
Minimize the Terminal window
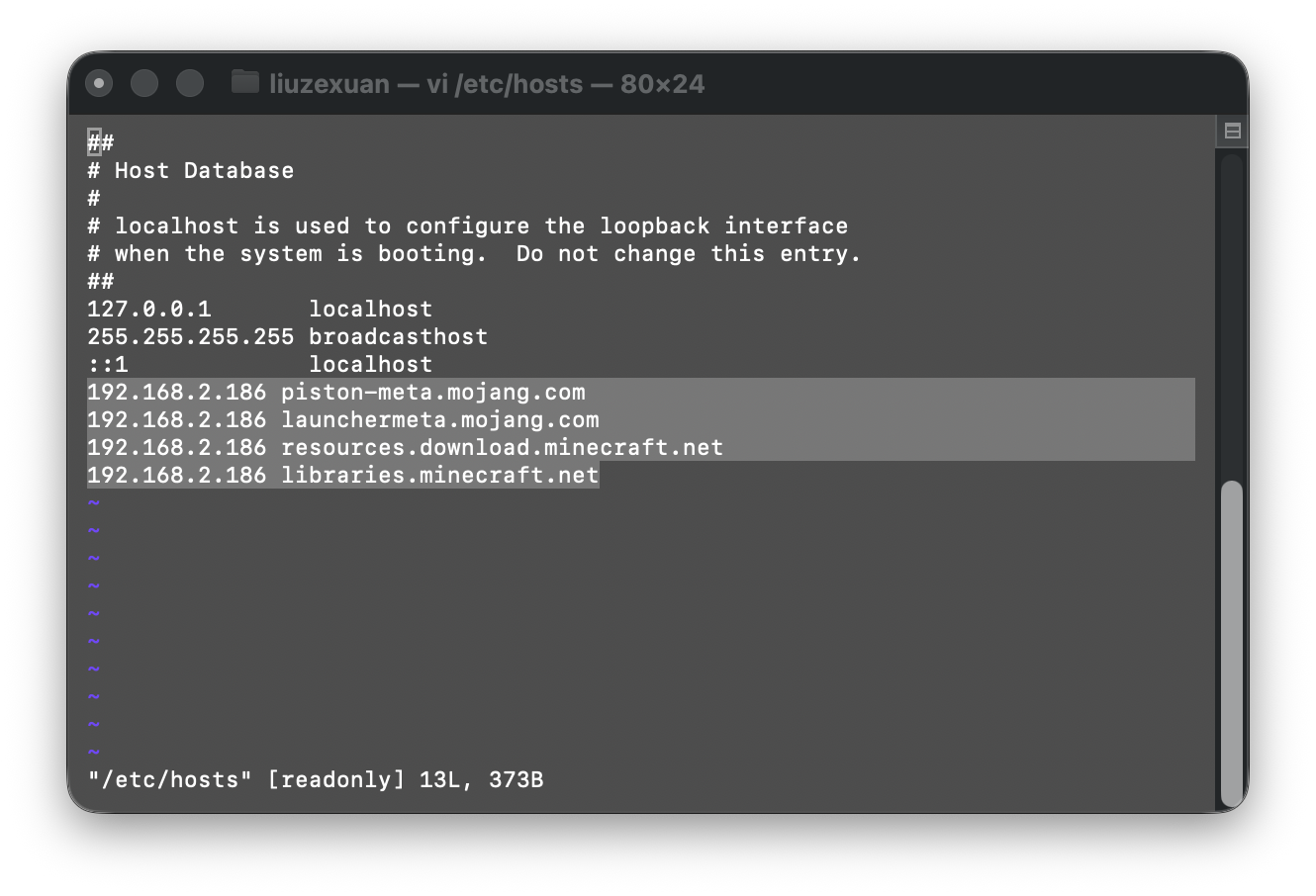[144, 83]
